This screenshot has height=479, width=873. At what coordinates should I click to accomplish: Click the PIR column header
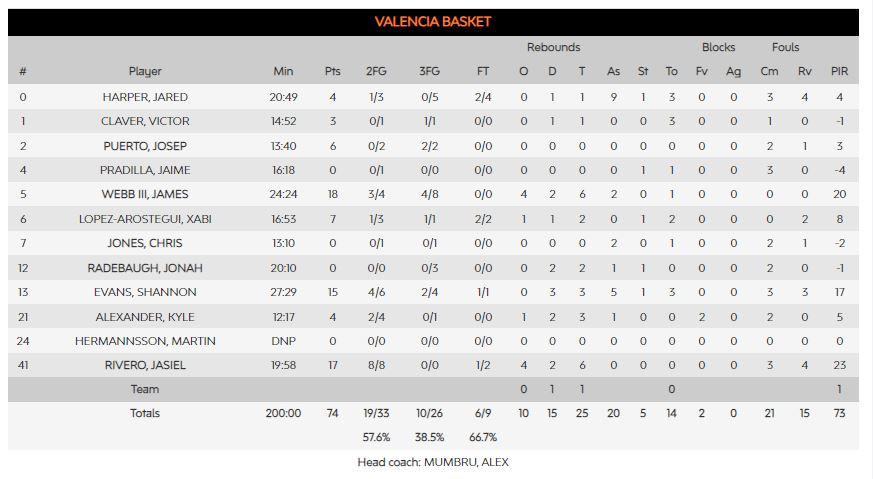tap(839, 71)
